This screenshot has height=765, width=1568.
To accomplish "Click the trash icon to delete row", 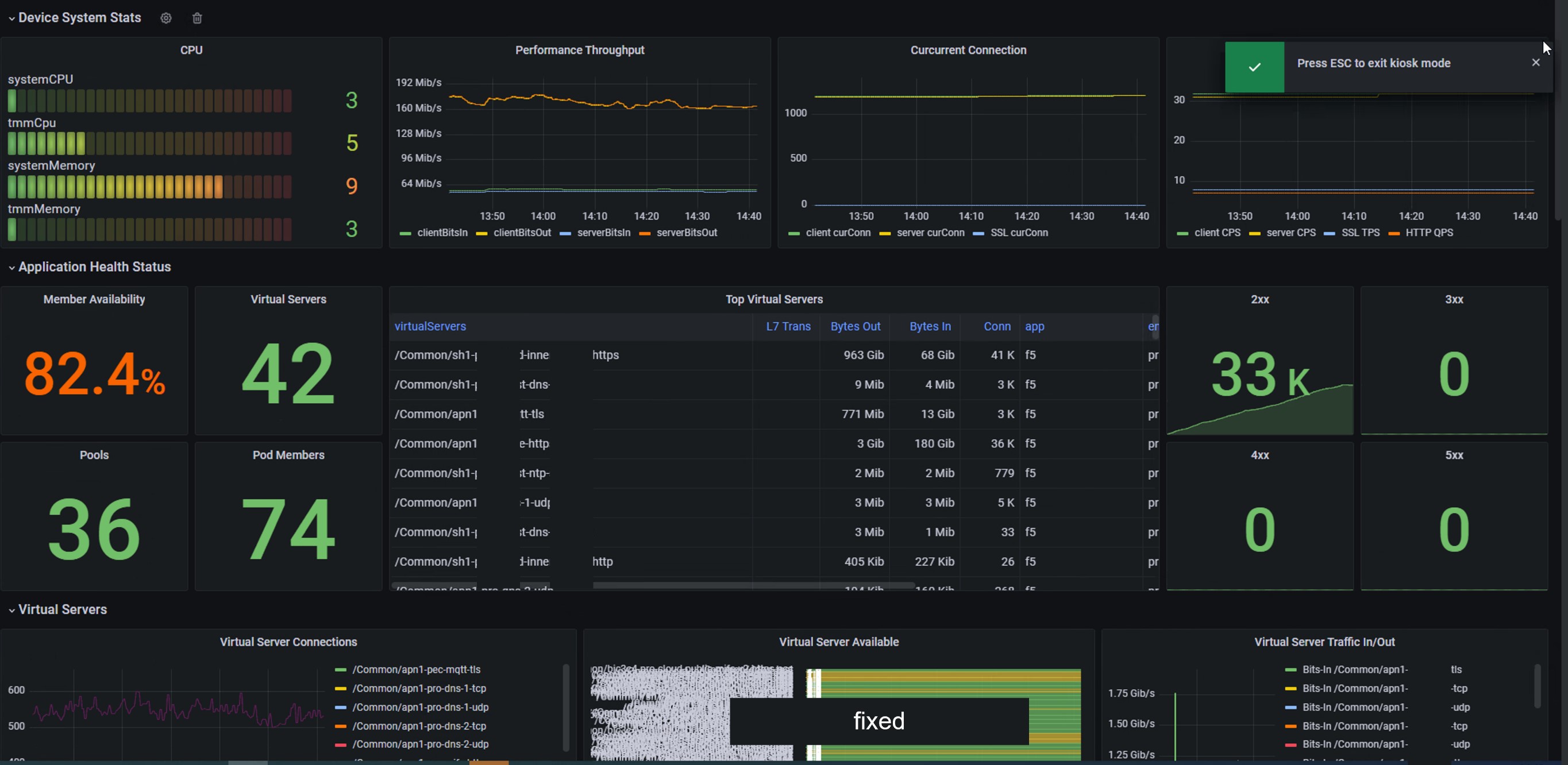I will [197, 18].
